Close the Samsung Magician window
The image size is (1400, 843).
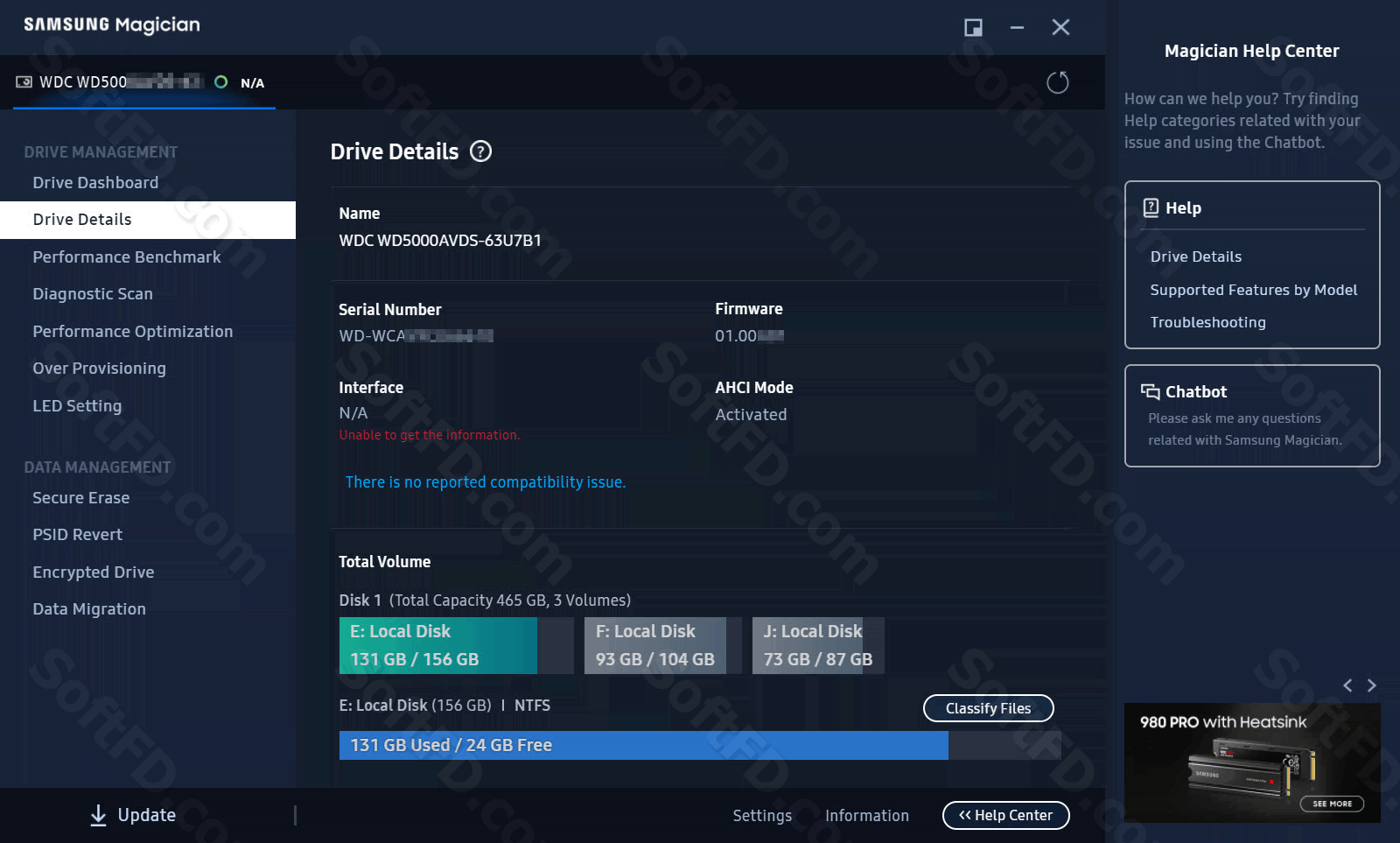tap(1060, 27)
